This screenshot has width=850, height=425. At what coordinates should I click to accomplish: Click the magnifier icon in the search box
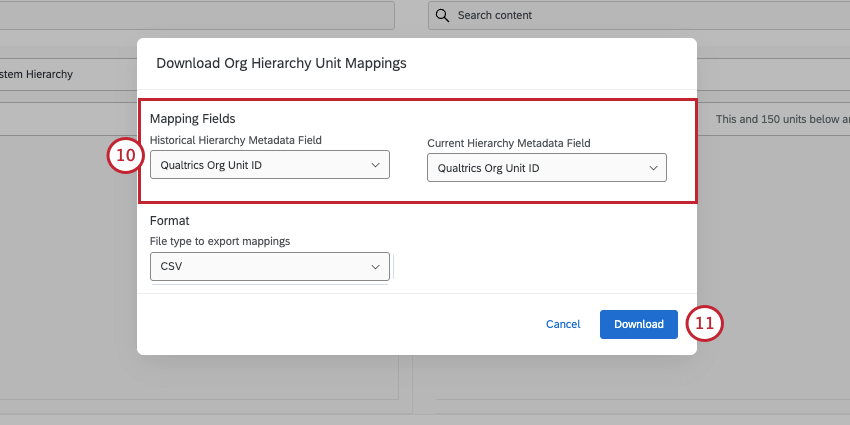[x=443, y=15]
